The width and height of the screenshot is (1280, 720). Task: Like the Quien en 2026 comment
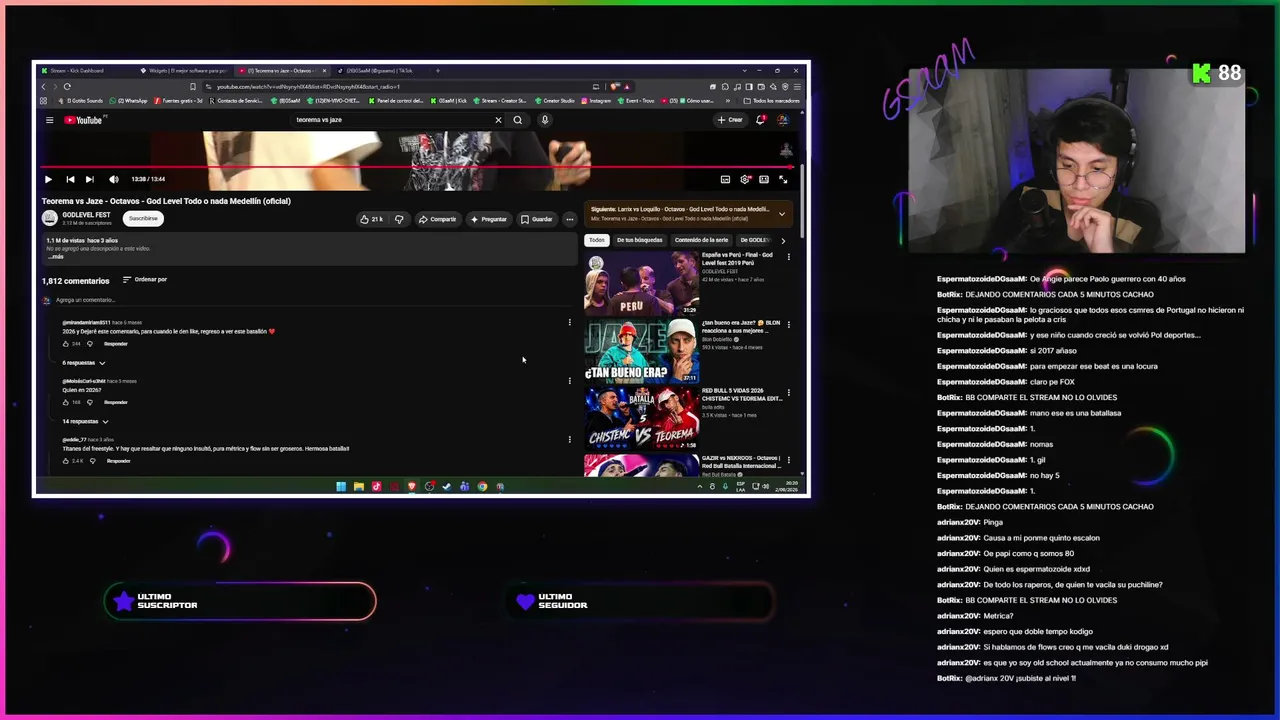click(x=66, y=402)
